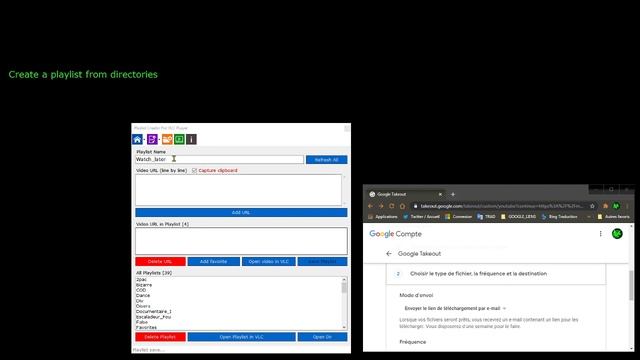Click the browser back arrow
Viewport: 640px width, 360px height.
click(x=370, y=206)
